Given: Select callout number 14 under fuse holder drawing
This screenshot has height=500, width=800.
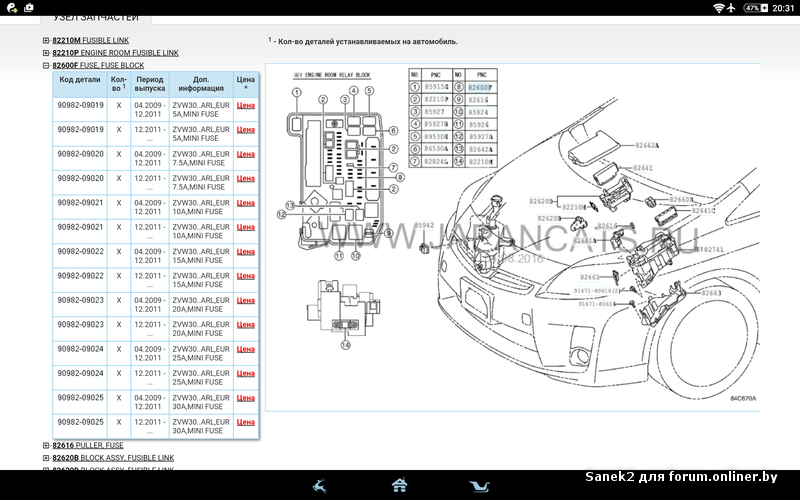Looking at the screenshot, I should click(x=345, y=345).
